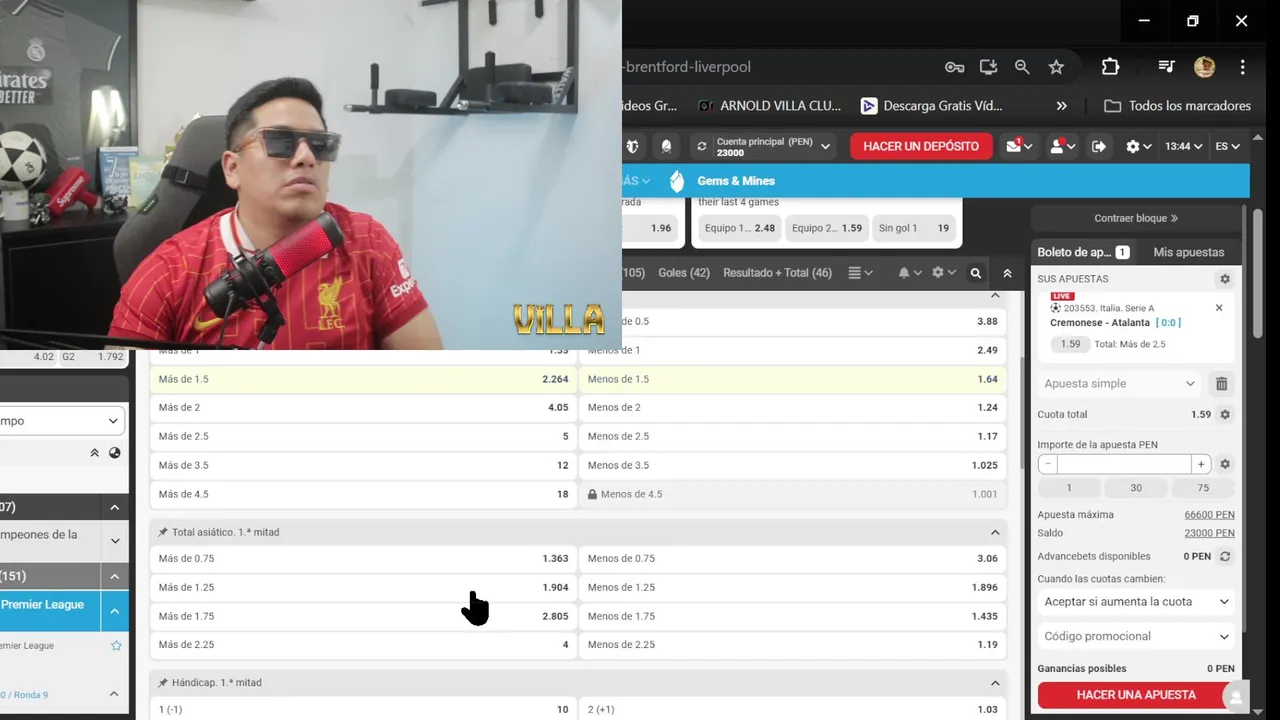Open Gems & Mines game
1280x720 pixels.
coord(723,181)
